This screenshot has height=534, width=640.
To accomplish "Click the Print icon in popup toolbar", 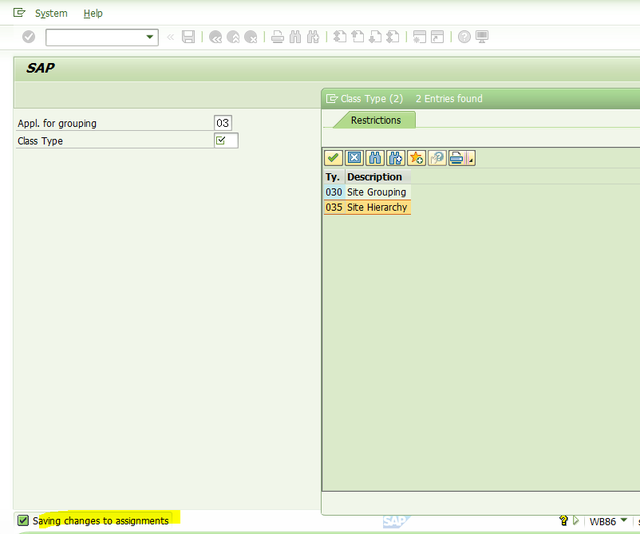I will point(457,158).
